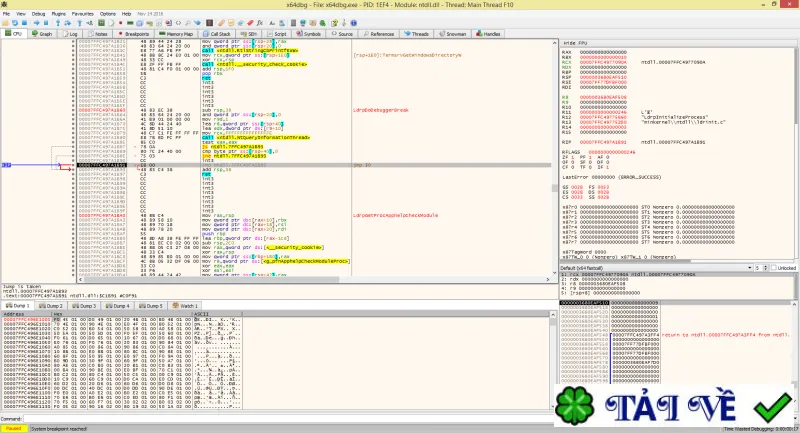Open the File menu
The height and width of the screenshot is (433, 800).
(x=6, y=14)
